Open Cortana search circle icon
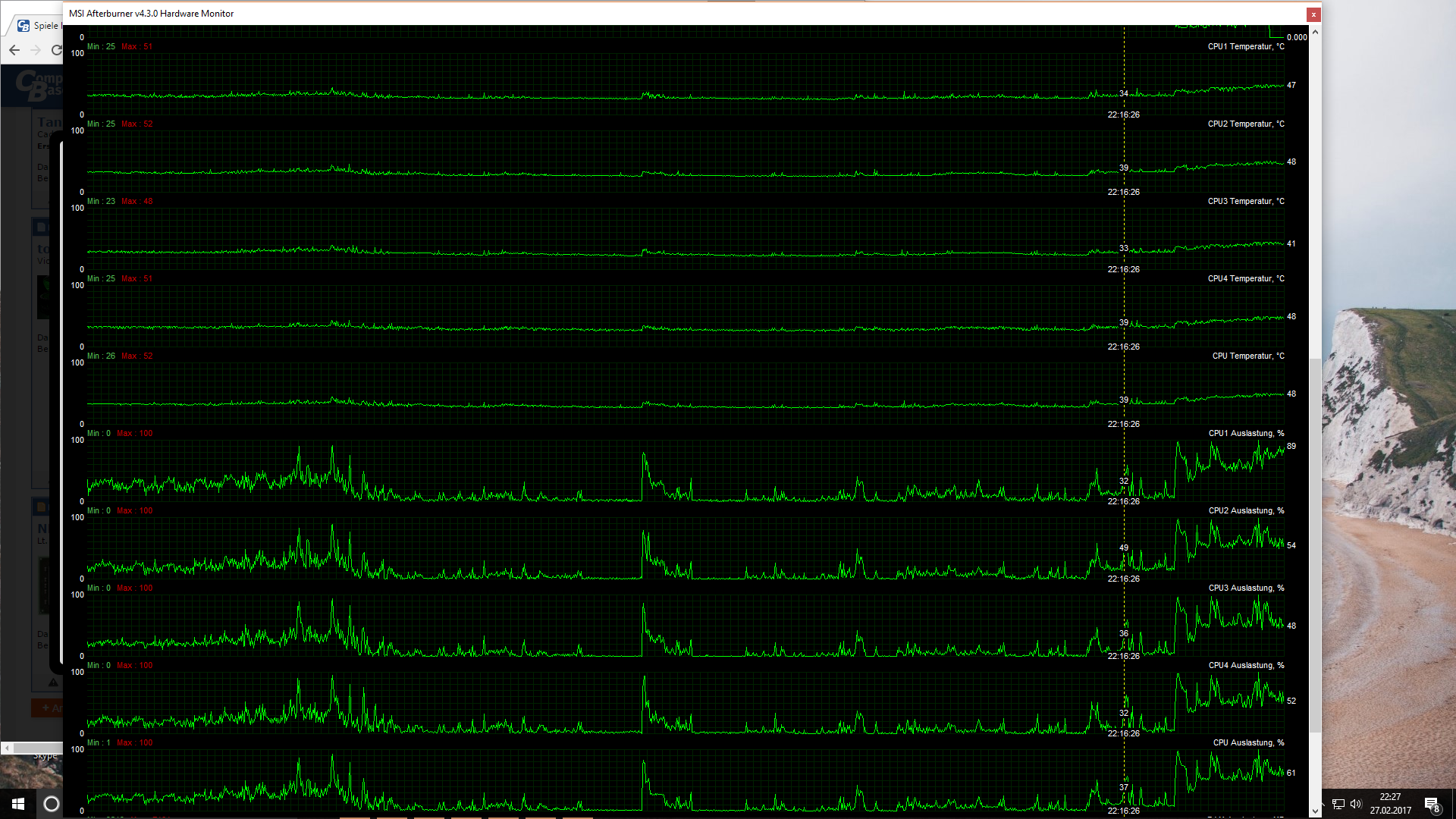The height and width of the screenshot is (819, 1456). tap(51, 804)
